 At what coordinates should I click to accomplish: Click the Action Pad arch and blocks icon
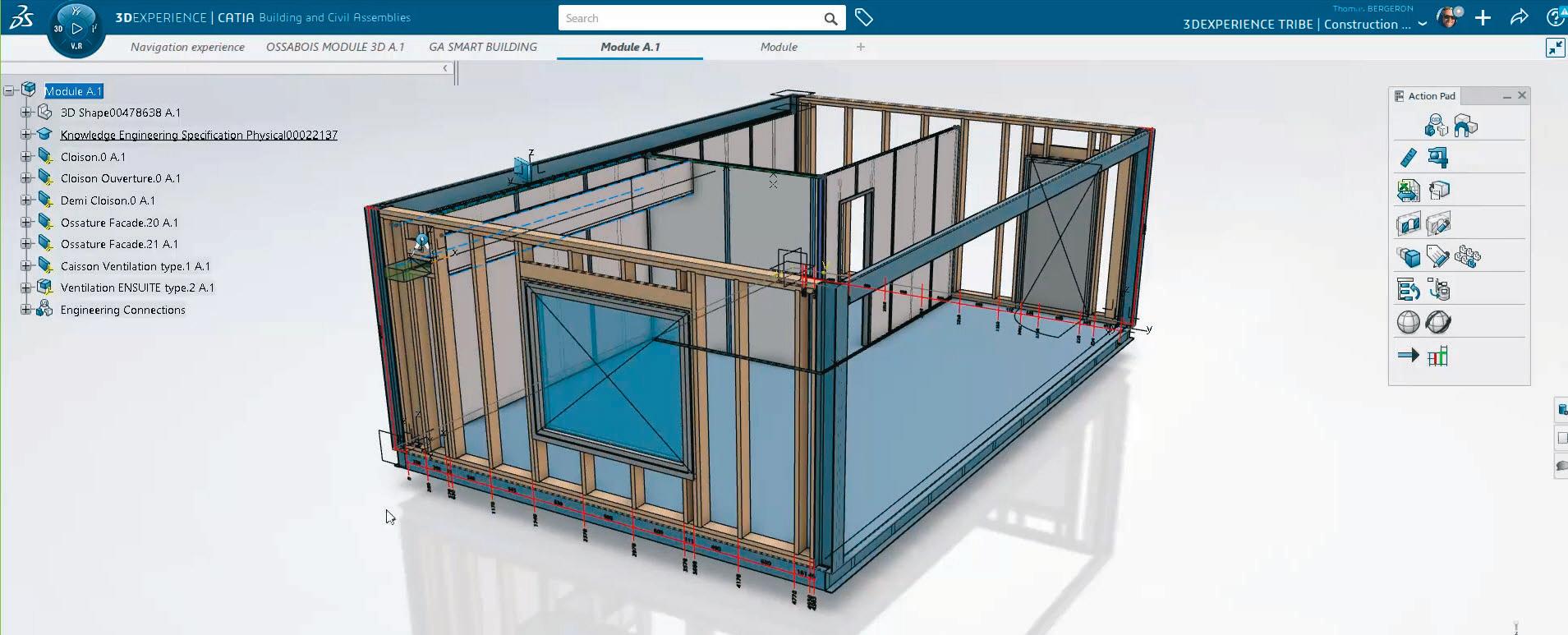[1465, 126]
